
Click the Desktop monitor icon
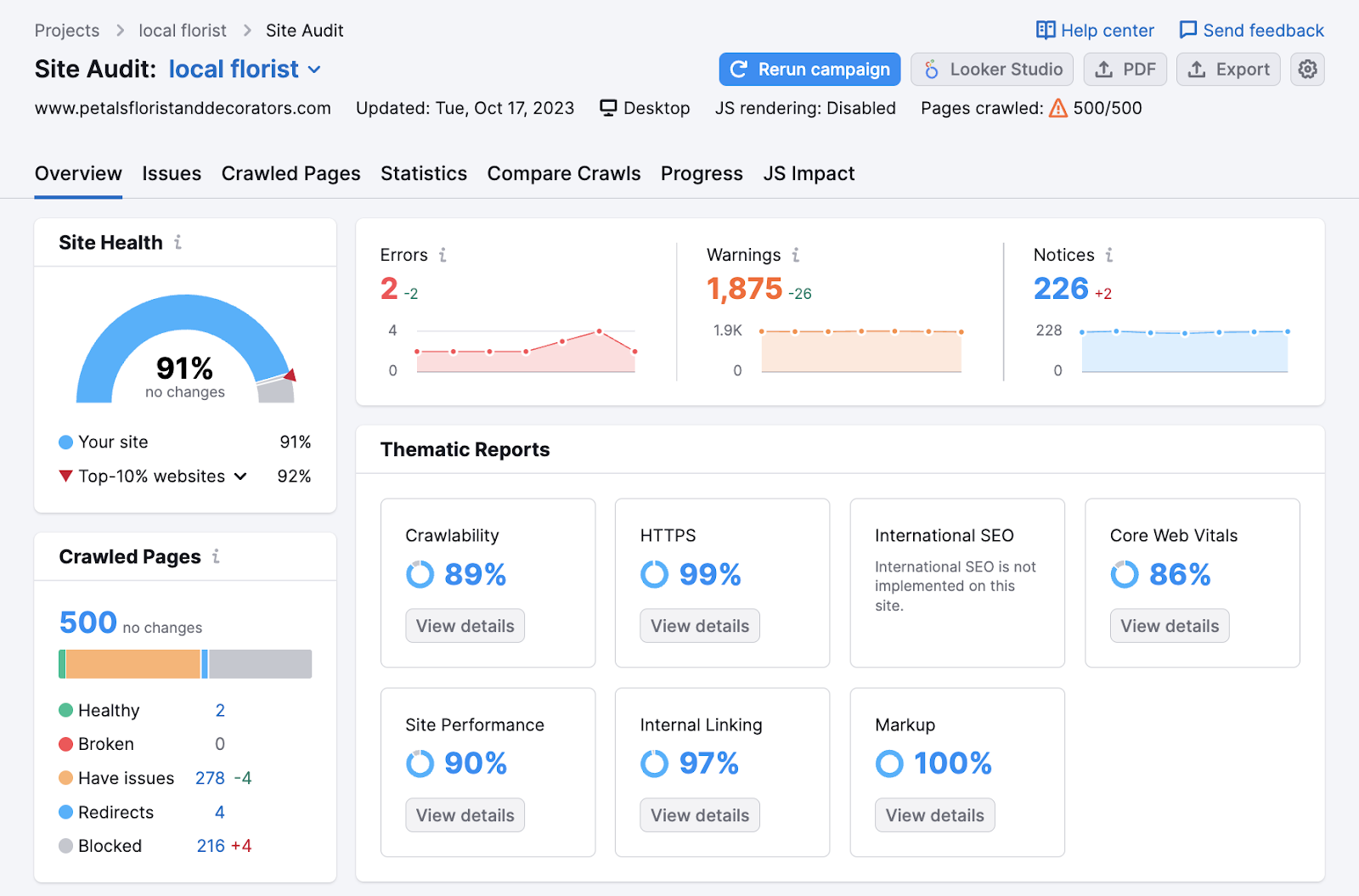(608, 108)
